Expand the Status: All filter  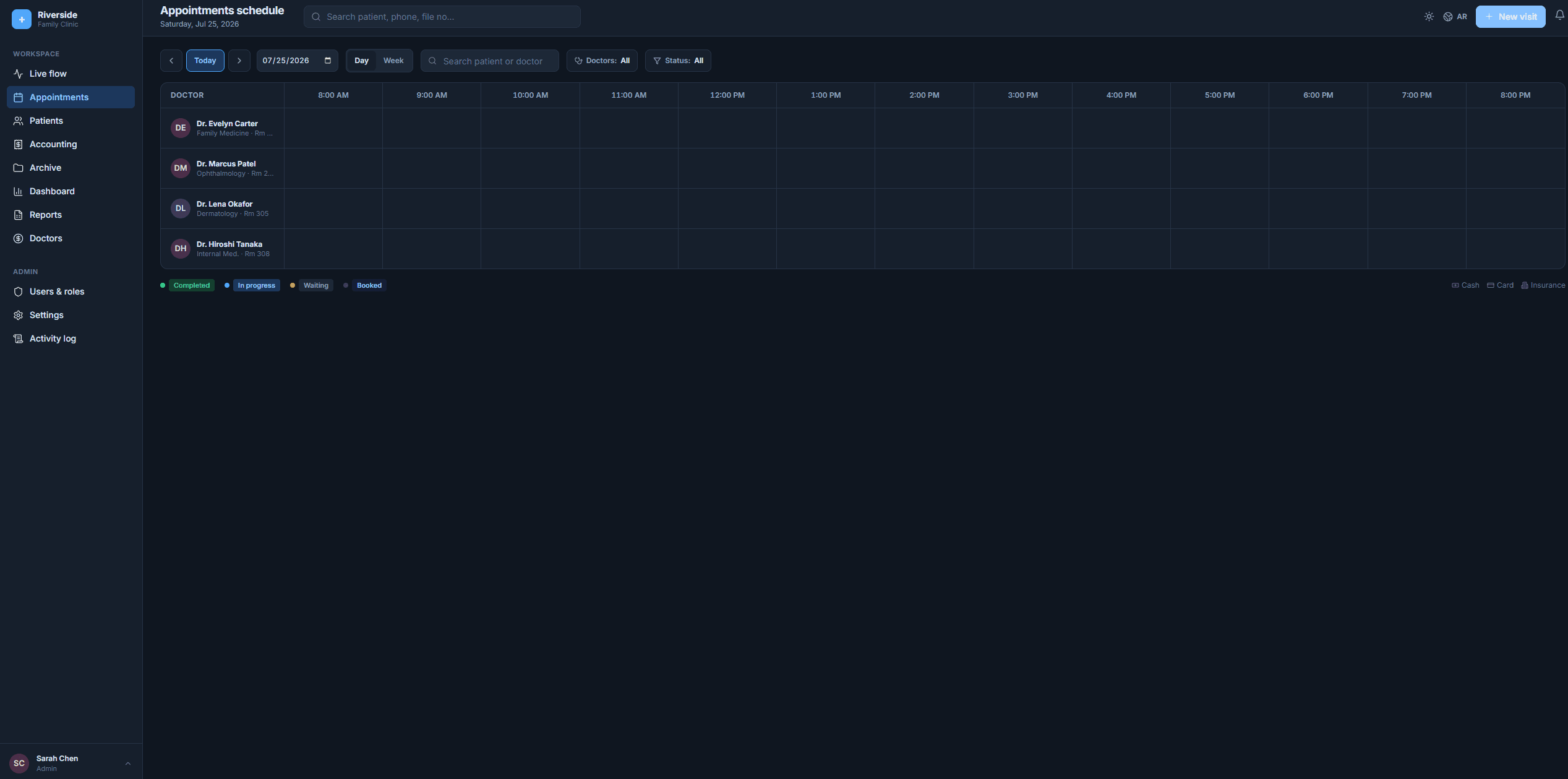click(678, 61)
